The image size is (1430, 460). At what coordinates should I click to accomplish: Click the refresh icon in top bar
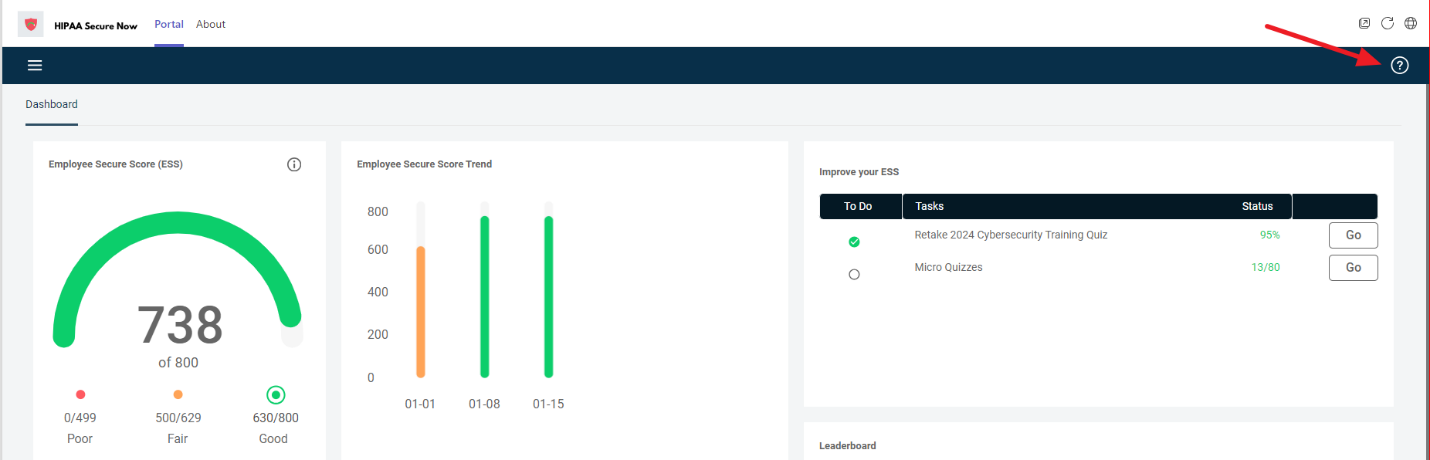tap(1387, 23)
